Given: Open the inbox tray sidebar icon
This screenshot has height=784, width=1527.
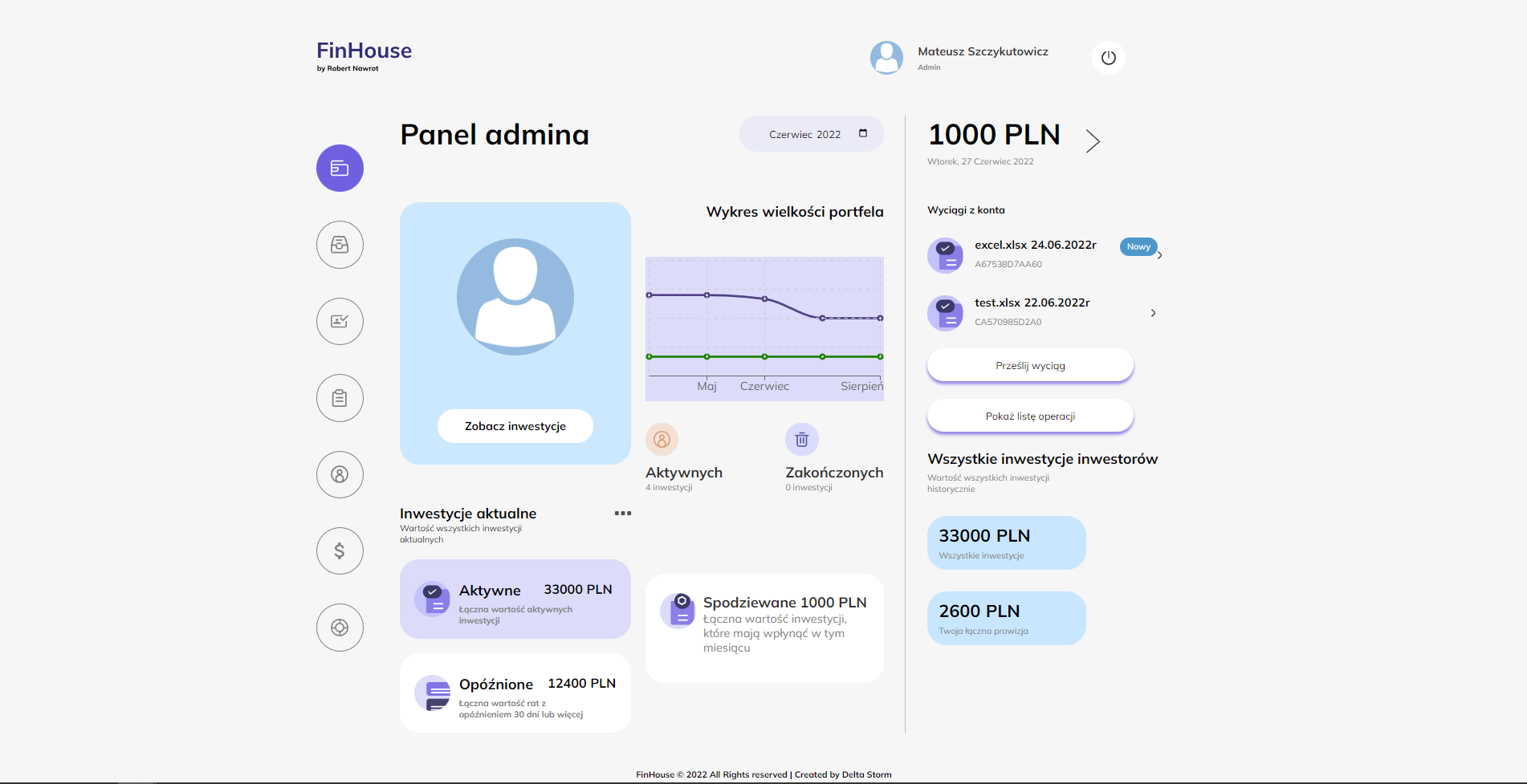Looking at the screenshot, I should point(340,245).
